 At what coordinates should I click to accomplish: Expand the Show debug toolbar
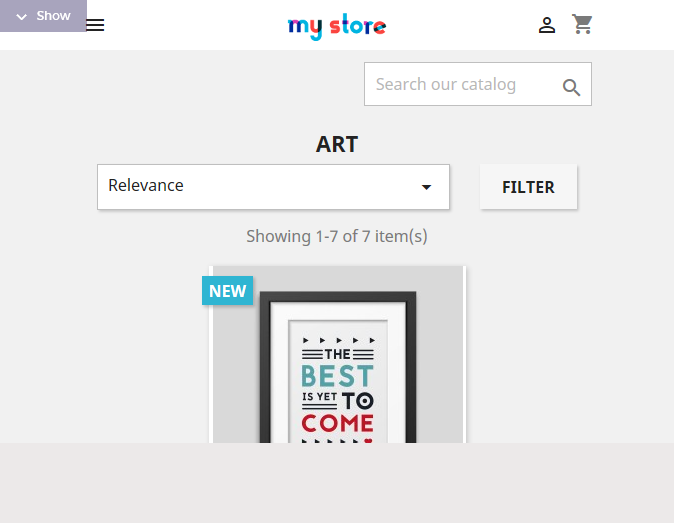coord(43,16)
